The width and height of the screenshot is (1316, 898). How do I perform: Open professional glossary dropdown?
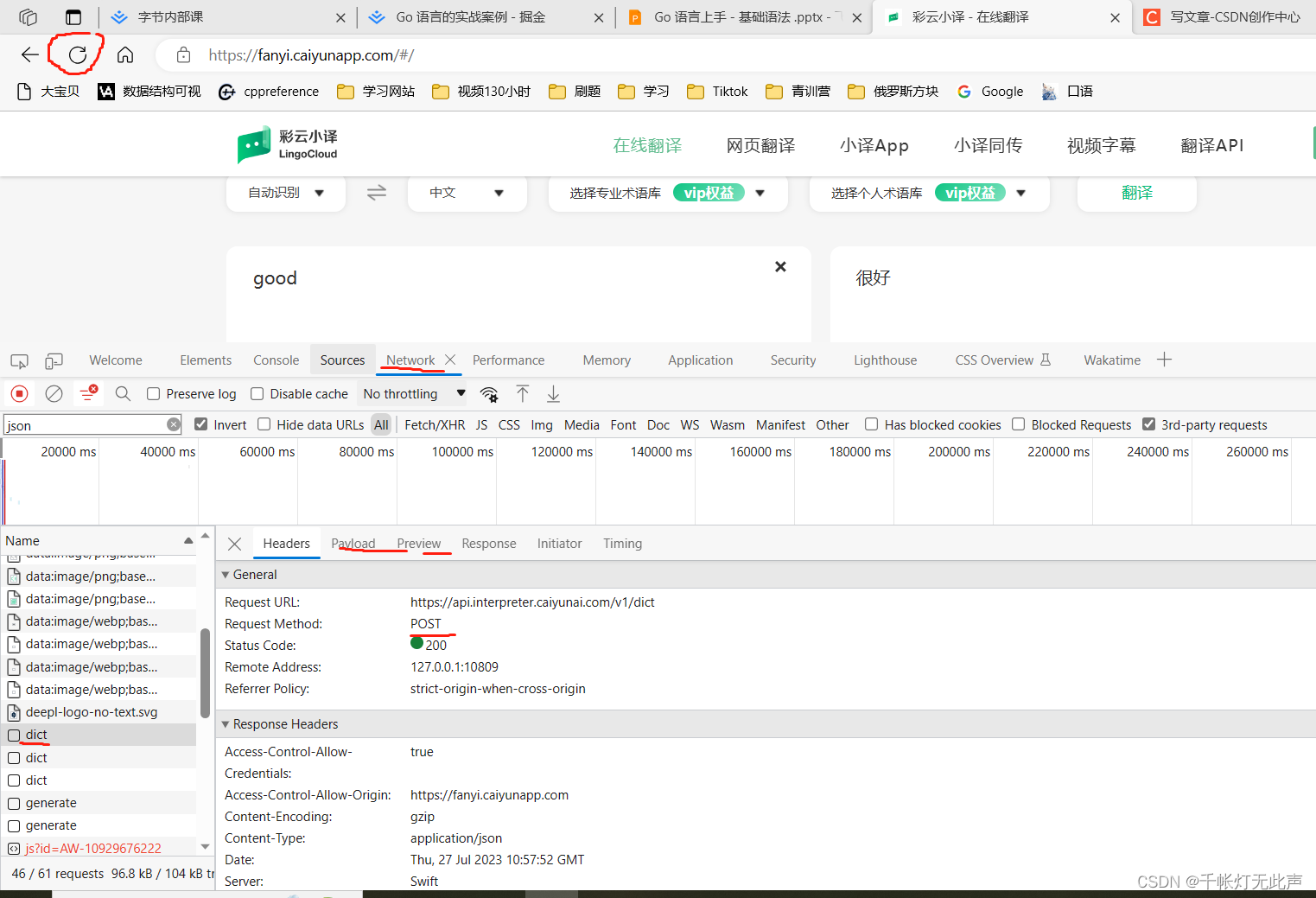(x=668, y=193)
